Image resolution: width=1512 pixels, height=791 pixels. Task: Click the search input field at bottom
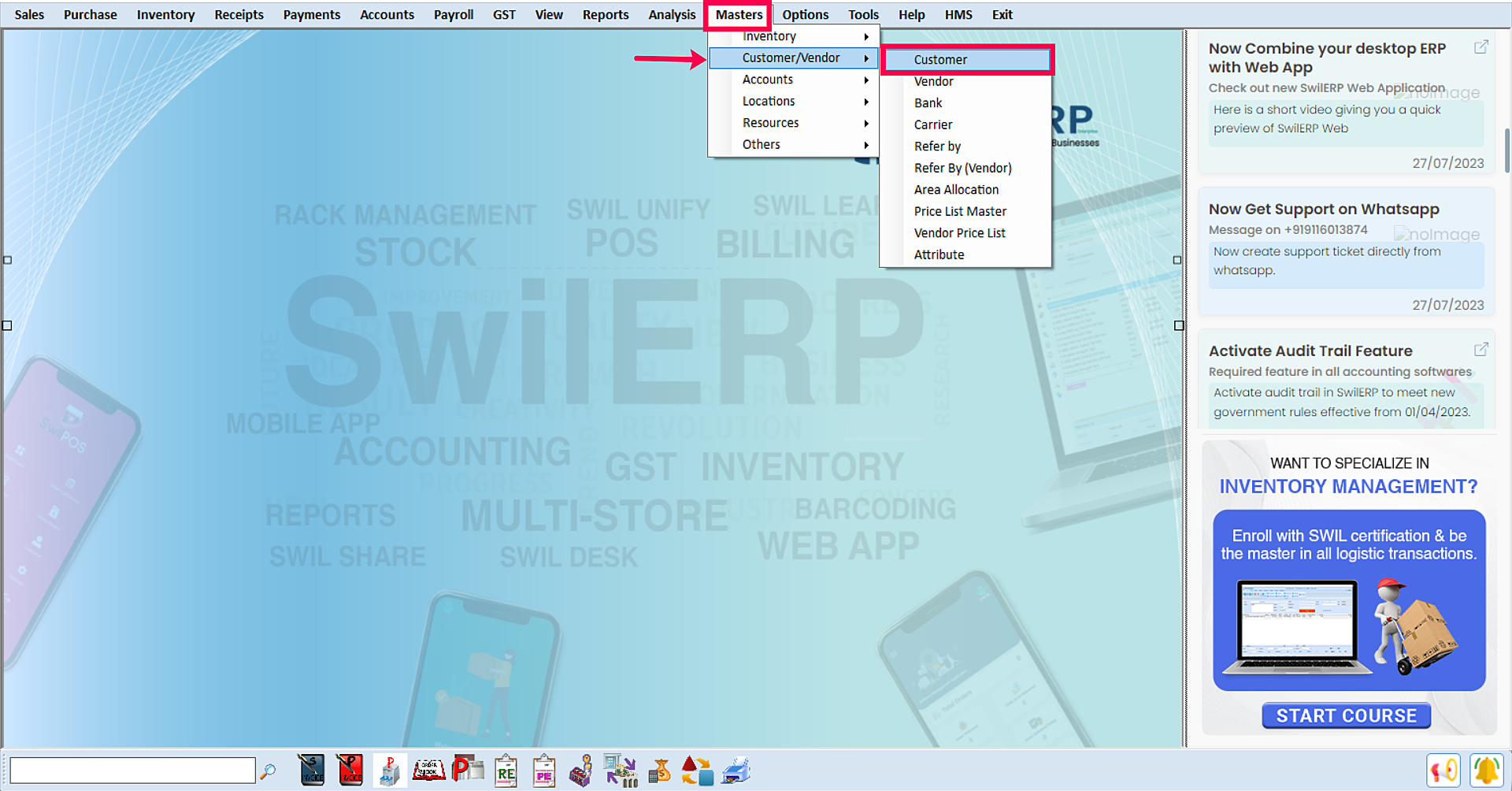pyautogui.click(x=132, y=771)
